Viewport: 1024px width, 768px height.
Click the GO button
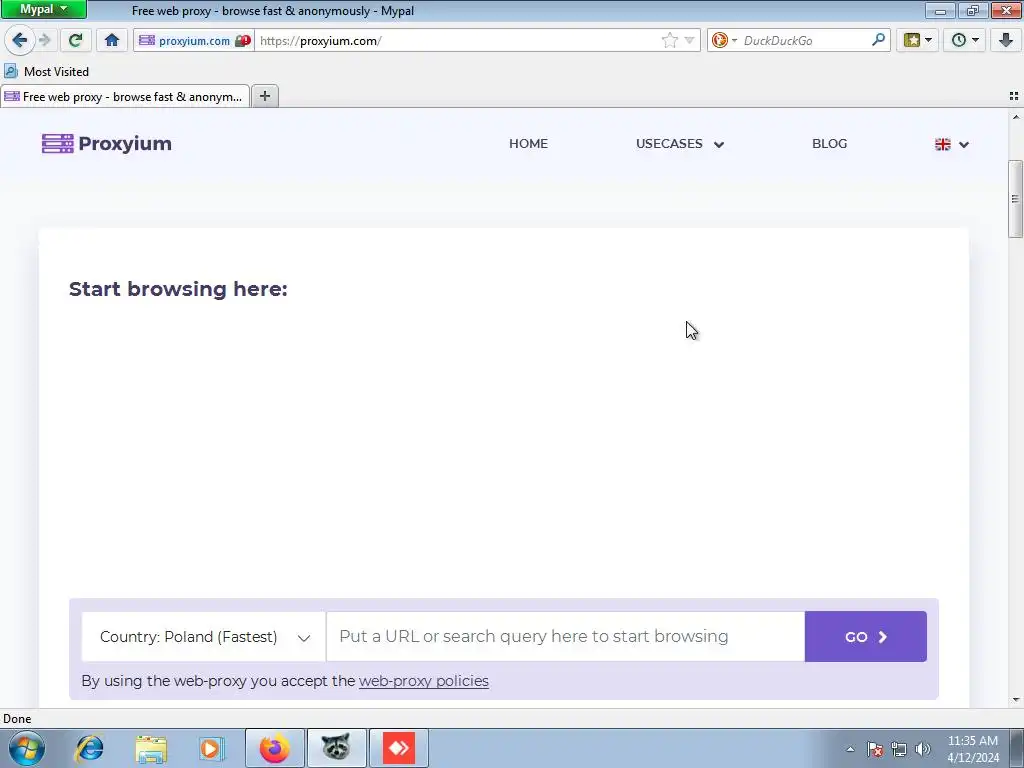[x=865, y=637]
